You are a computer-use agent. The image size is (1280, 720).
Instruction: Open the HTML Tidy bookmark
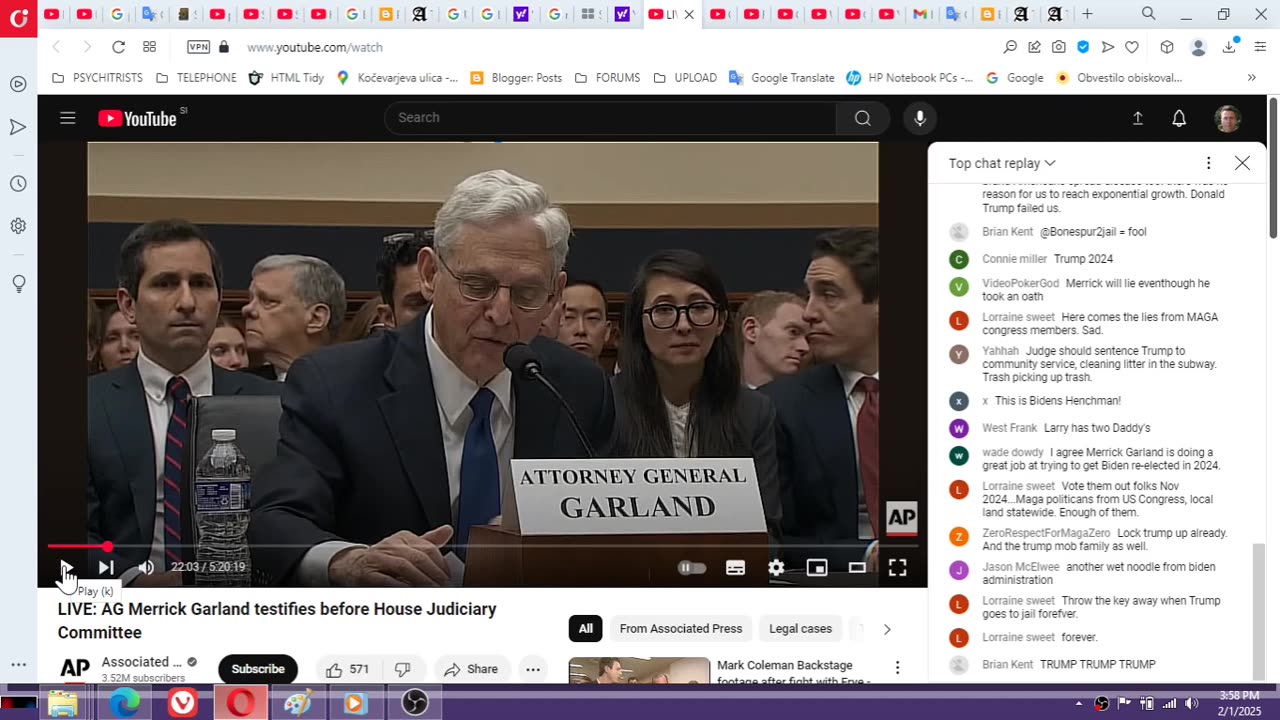coord(286,77)
